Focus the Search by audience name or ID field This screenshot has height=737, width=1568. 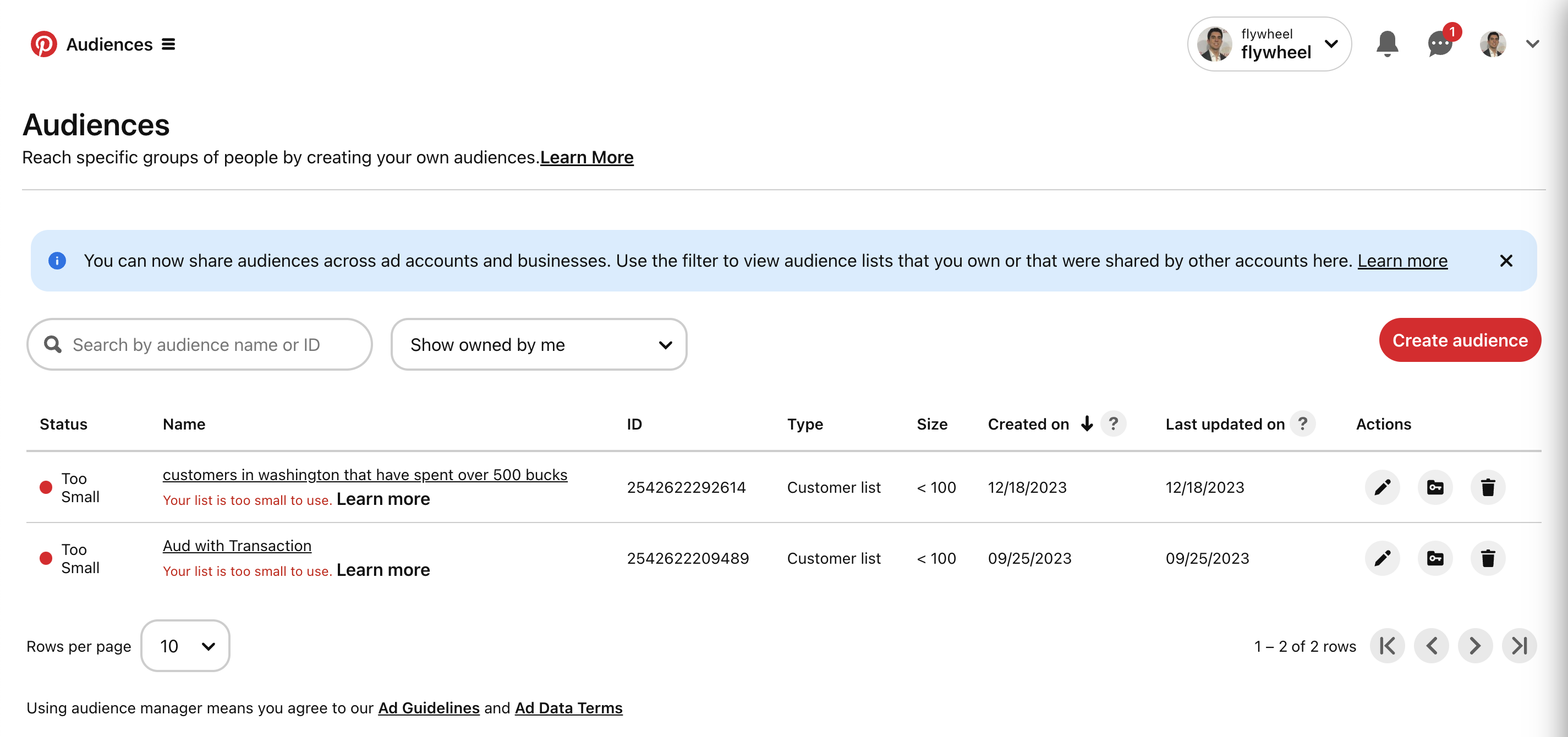200,344
